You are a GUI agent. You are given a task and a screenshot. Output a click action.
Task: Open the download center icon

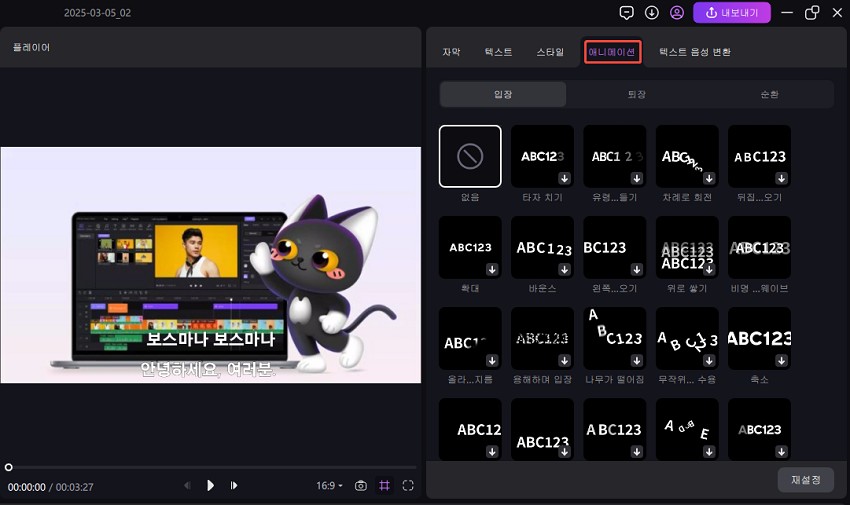652,13
